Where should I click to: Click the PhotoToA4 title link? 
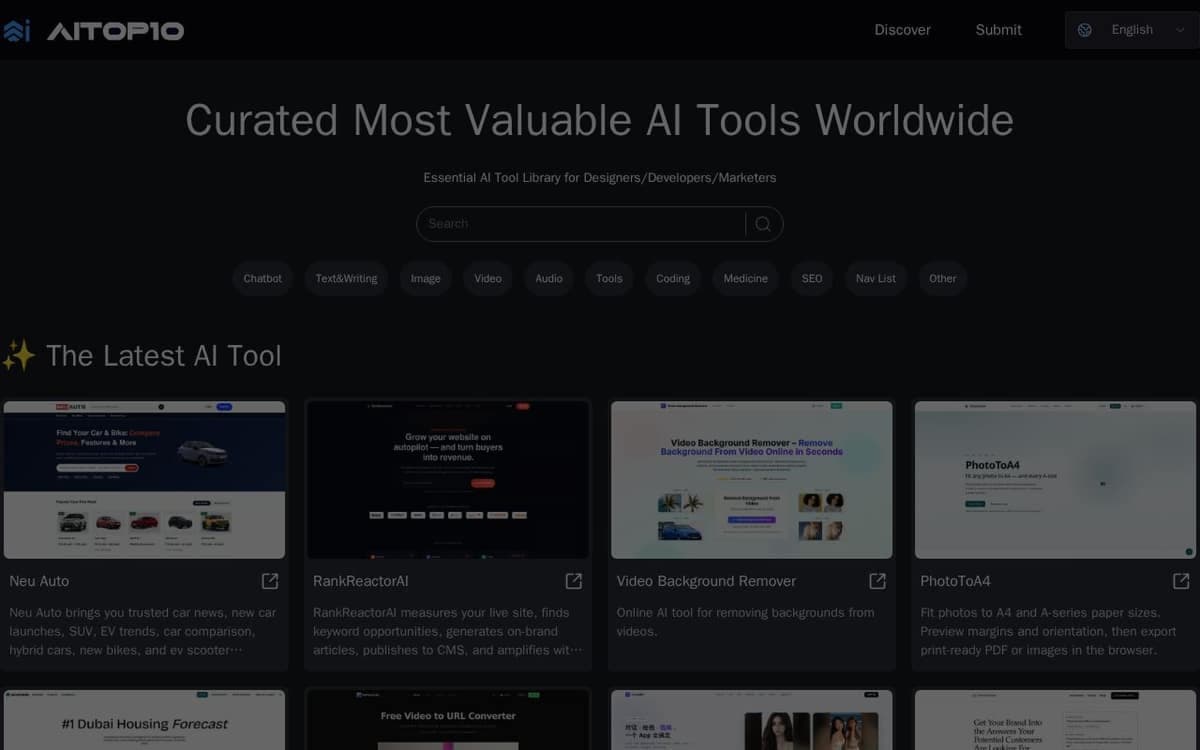[x=956, y=581]
